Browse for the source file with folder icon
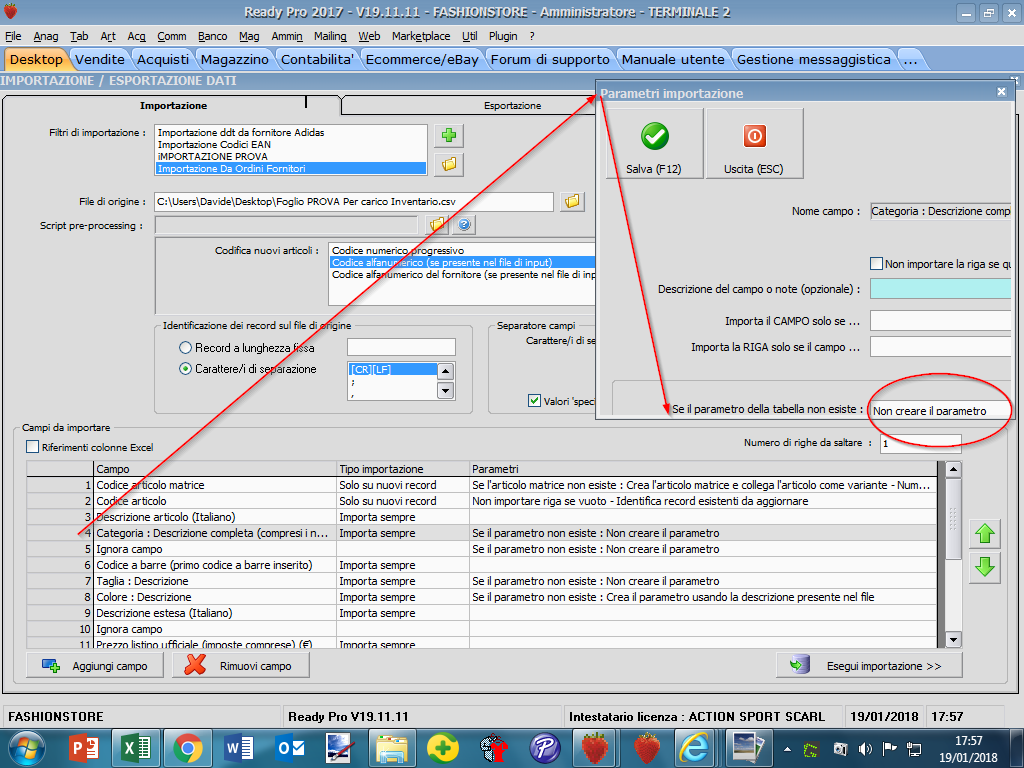This screenshot has width=1024, height=768. tap(571, 201)
